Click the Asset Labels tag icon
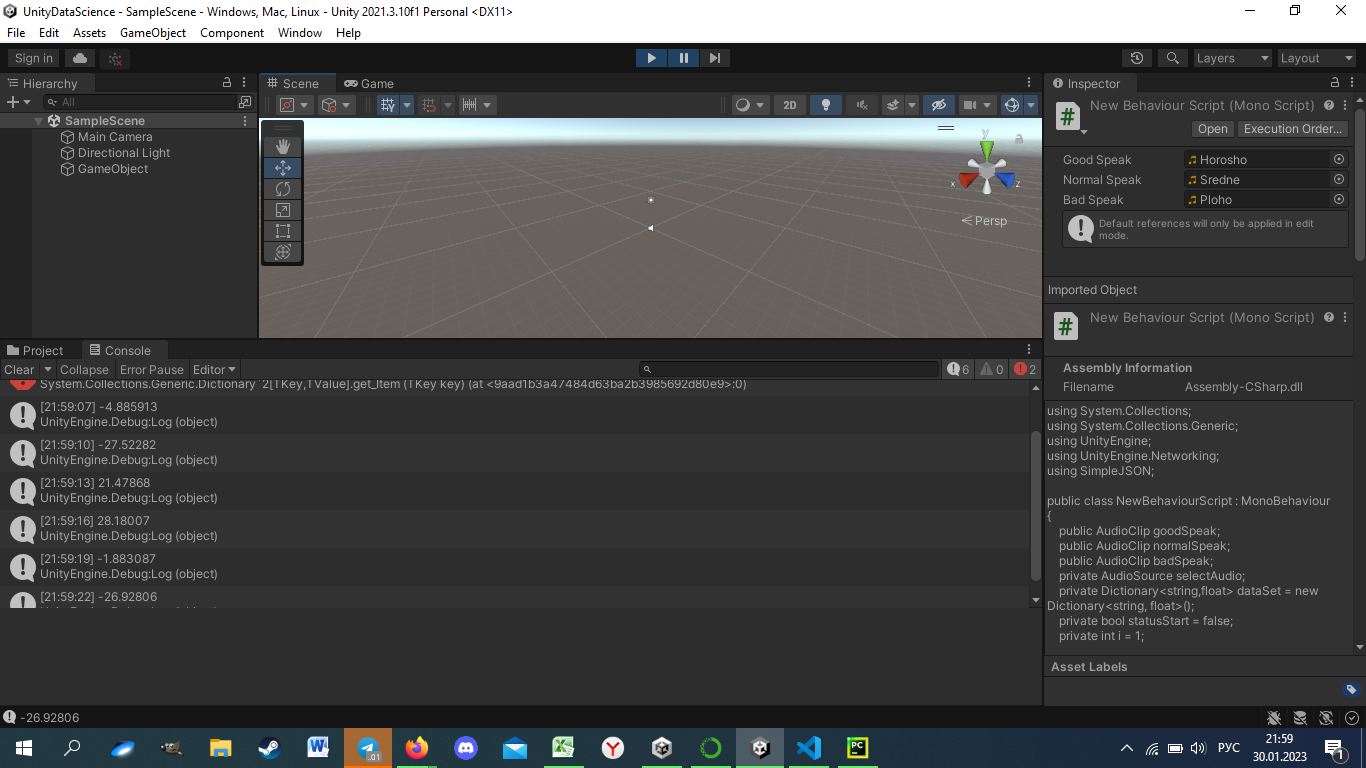Screen dimensions: 1366x768 click(x=1351, y=689)
